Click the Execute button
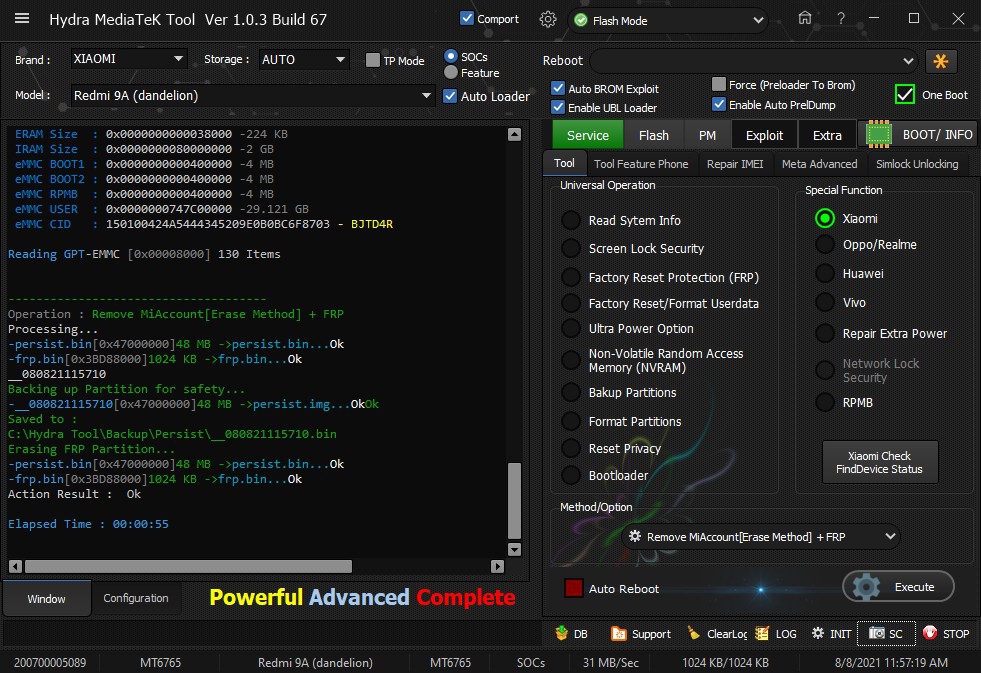The height and width of the screenshot is (673, 981). pyautogui.click(x=898, y=587)
